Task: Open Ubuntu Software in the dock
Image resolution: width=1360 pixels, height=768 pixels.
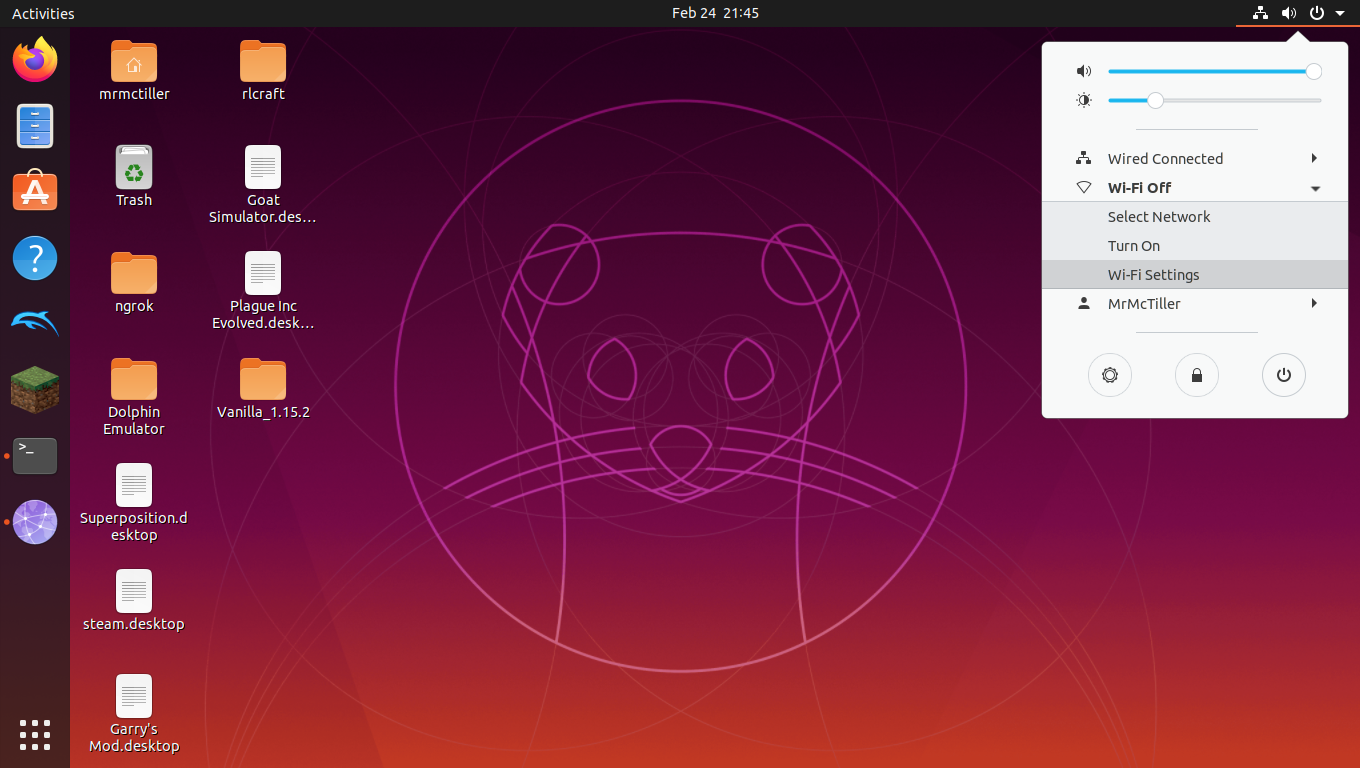Action: tap(35, 191)
